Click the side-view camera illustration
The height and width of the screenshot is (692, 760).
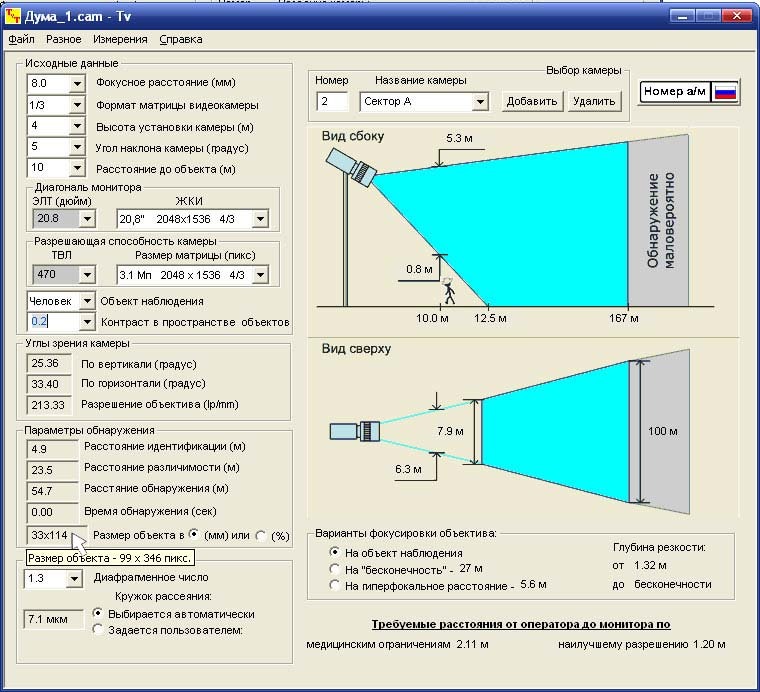350,167
